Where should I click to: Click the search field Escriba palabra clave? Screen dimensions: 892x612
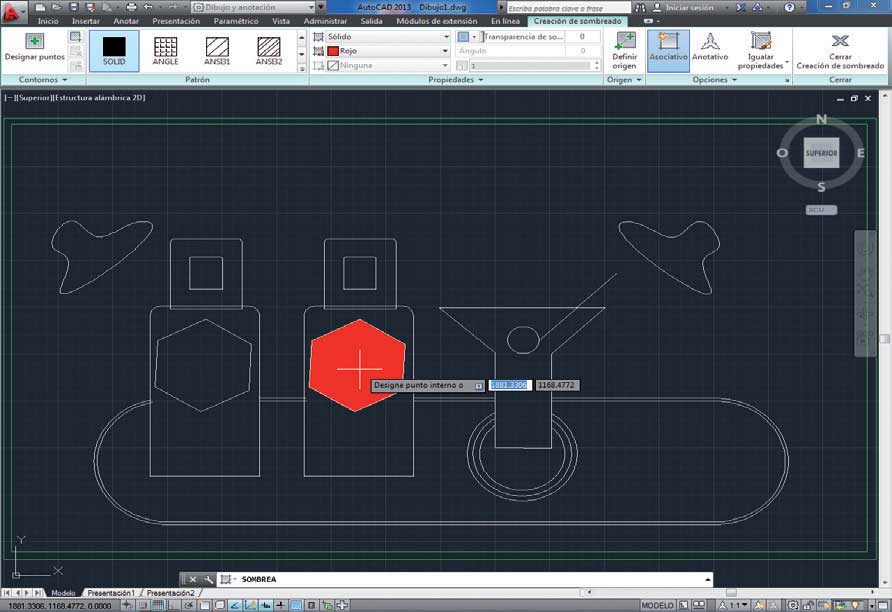[x=568, y=8]
